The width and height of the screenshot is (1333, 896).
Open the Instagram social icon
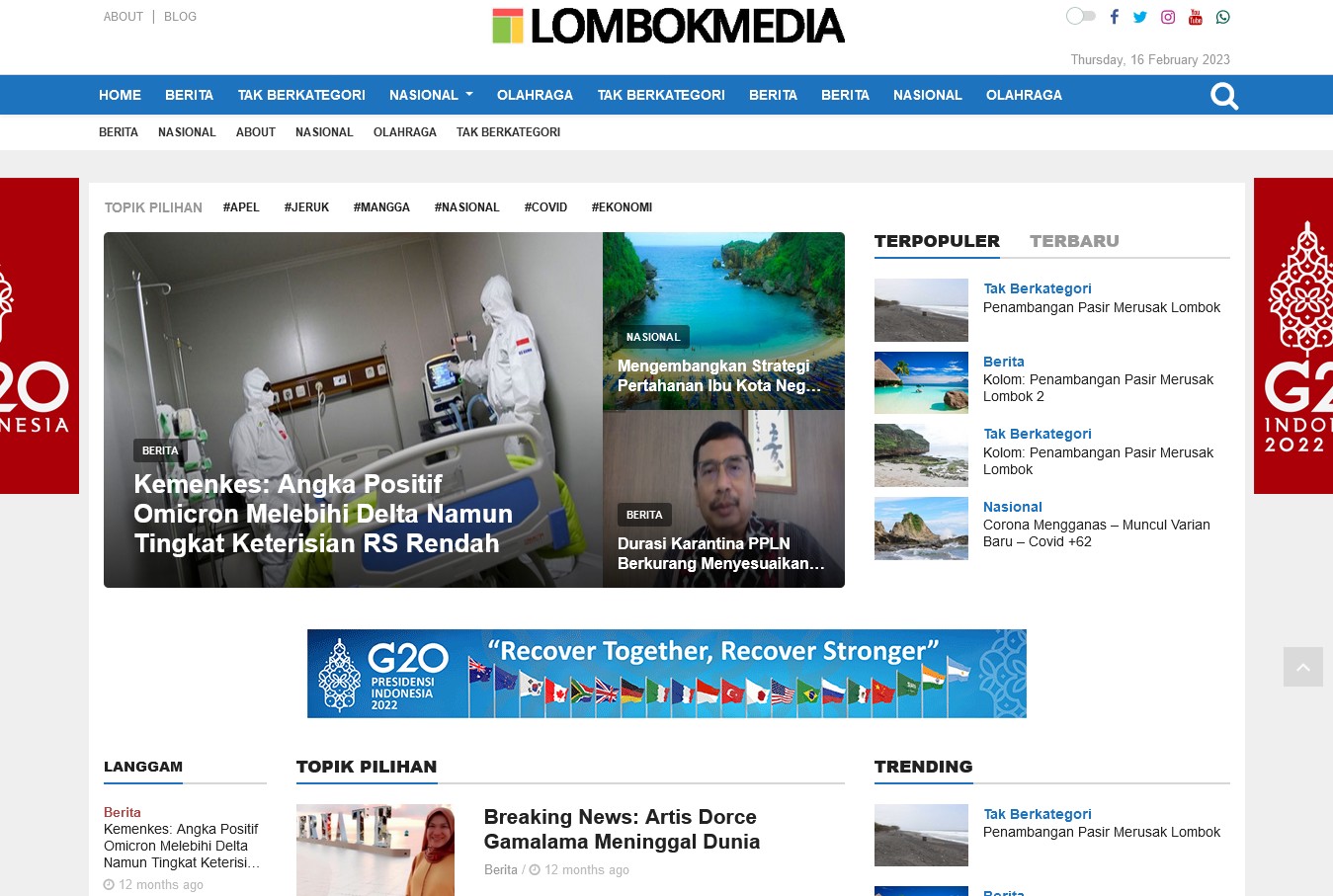(1168, 17)
